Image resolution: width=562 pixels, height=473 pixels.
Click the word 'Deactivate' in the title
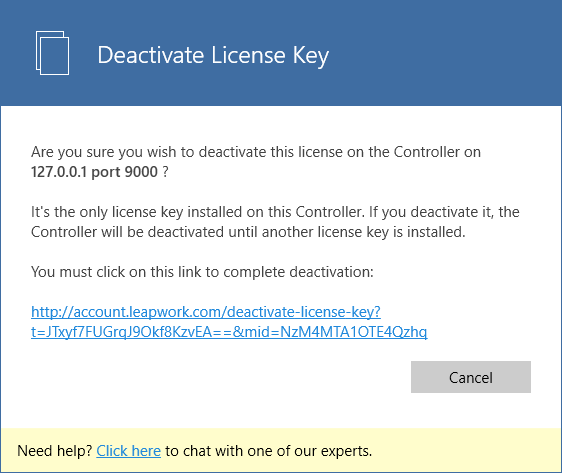click(151, 55)
